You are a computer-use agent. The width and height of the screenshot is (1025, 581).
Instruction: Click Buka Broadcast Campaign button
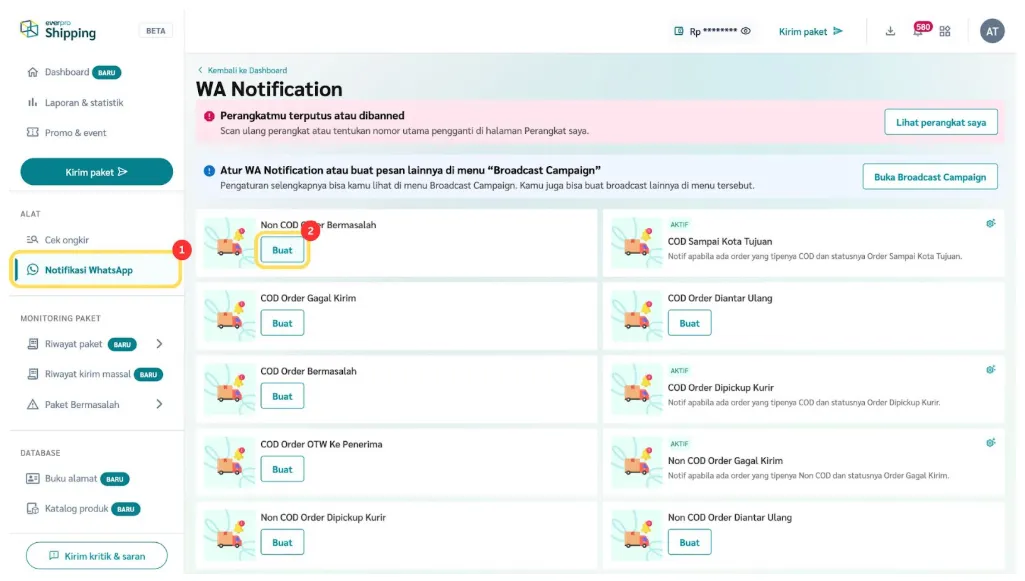[x=929, y=177]
